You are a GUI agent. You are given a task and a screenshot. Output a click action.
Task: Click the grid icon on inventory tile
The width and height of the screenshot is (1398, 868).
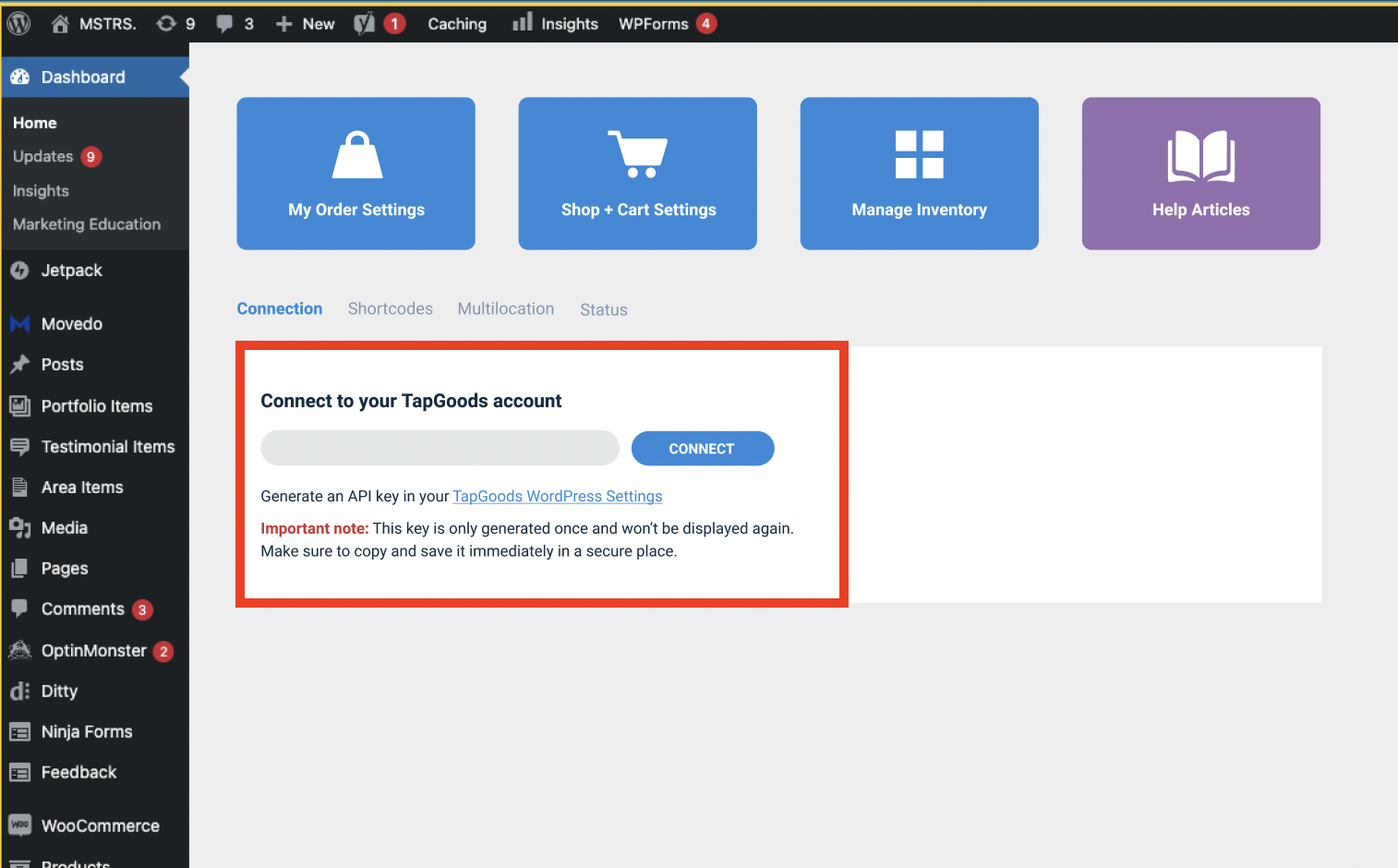click(x=920, y=154)
